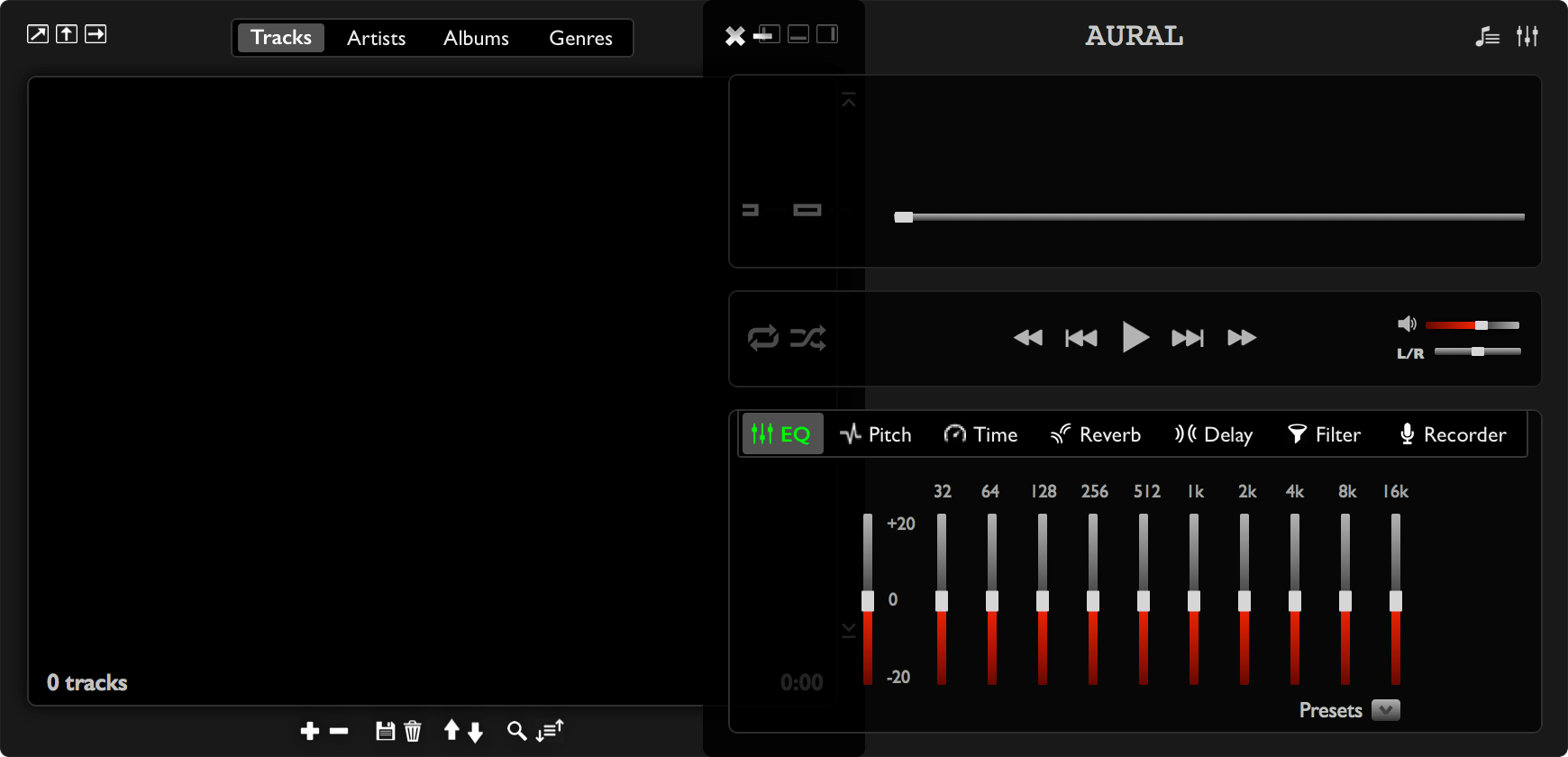
Task: Jump to playlist bottom with the down-chevron icon
Action: pos(849,629)
